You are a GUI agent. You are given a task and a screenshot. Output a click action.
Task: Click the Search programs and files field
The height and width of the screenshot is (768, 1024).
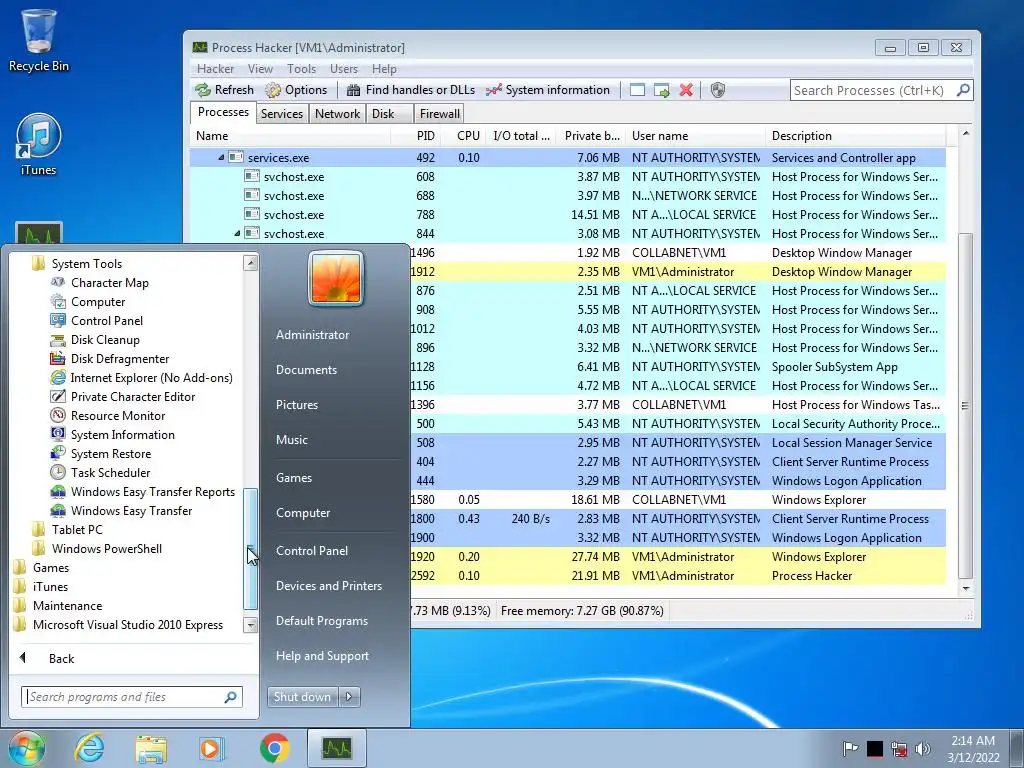[131, 697]
